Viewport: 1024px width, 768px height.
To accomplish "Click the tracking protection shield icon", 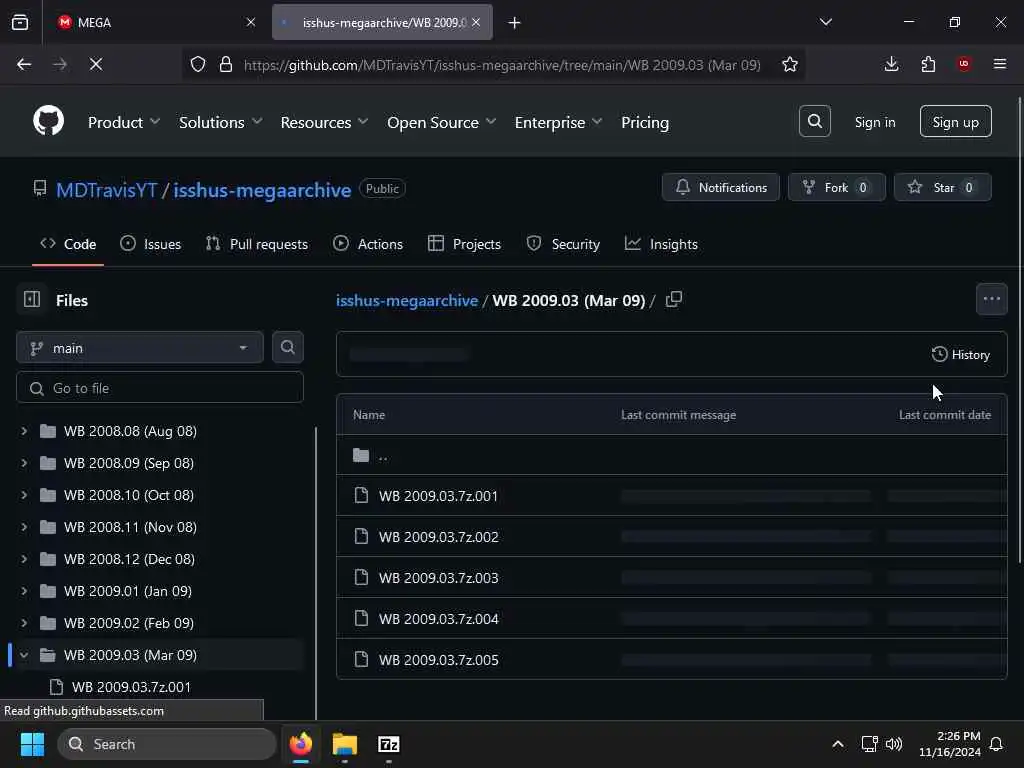I will point(198,64).
